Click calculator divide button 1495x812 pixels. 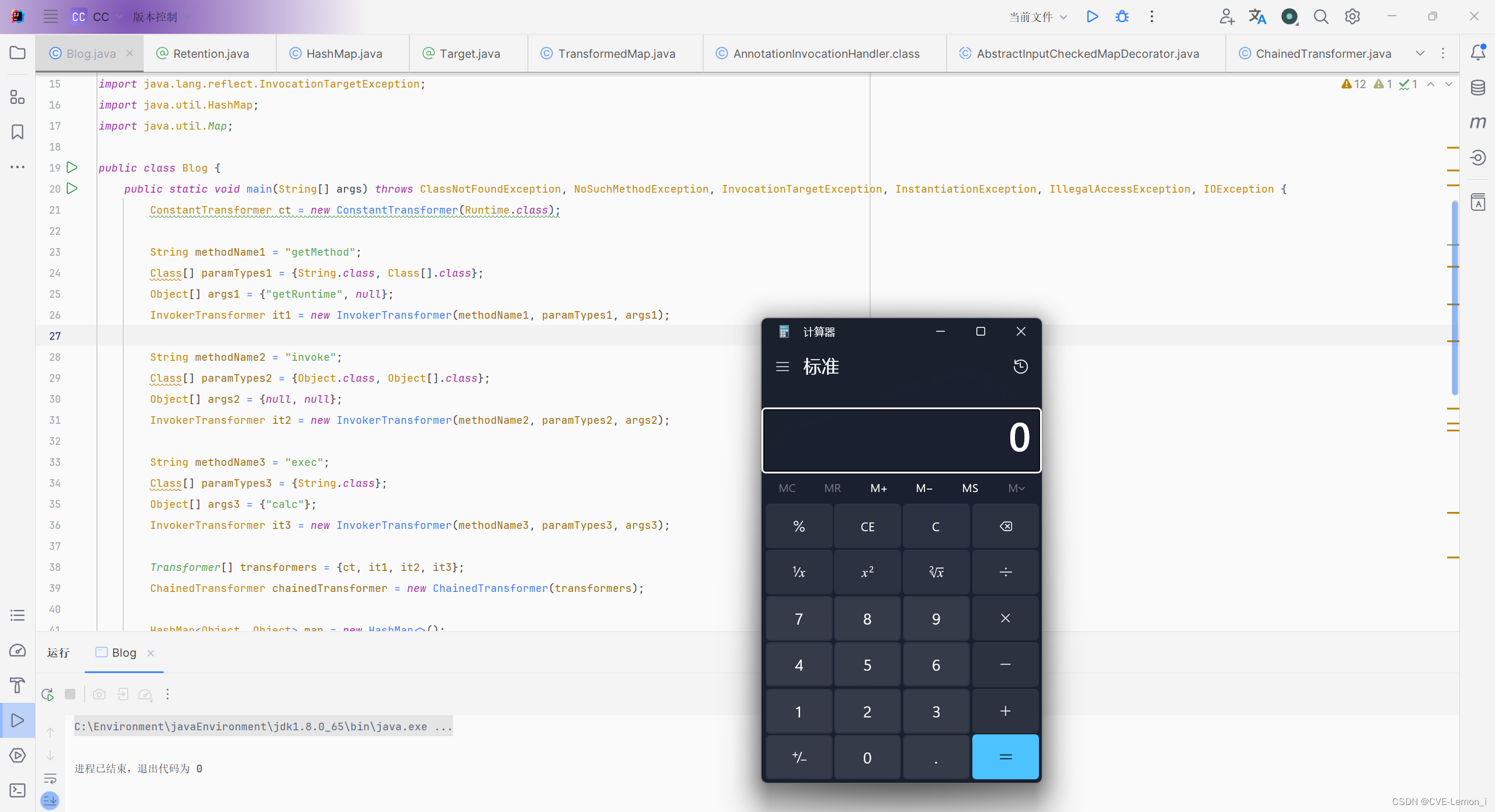coord(1005,572)
